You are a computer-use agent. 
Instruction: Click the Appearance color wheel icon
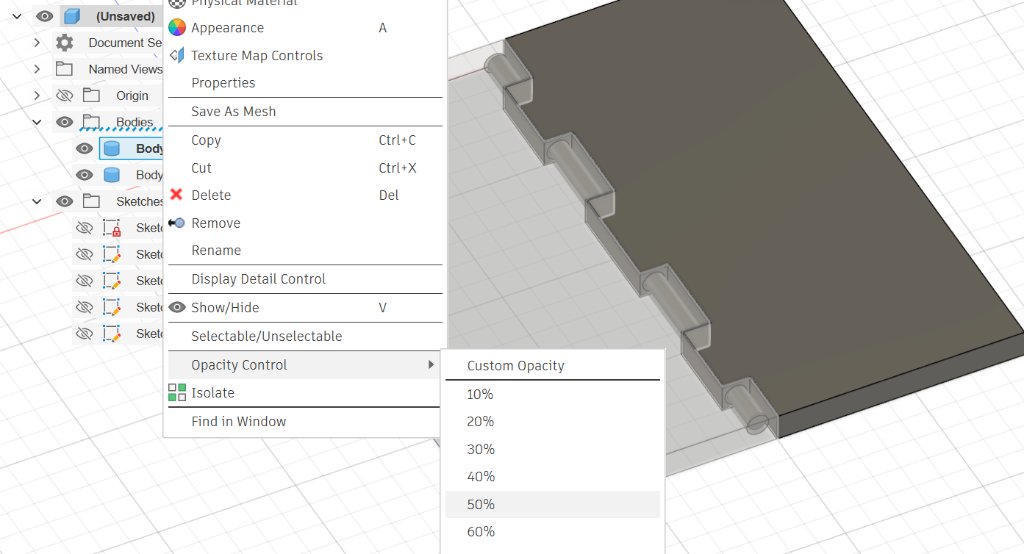(177, 27)
